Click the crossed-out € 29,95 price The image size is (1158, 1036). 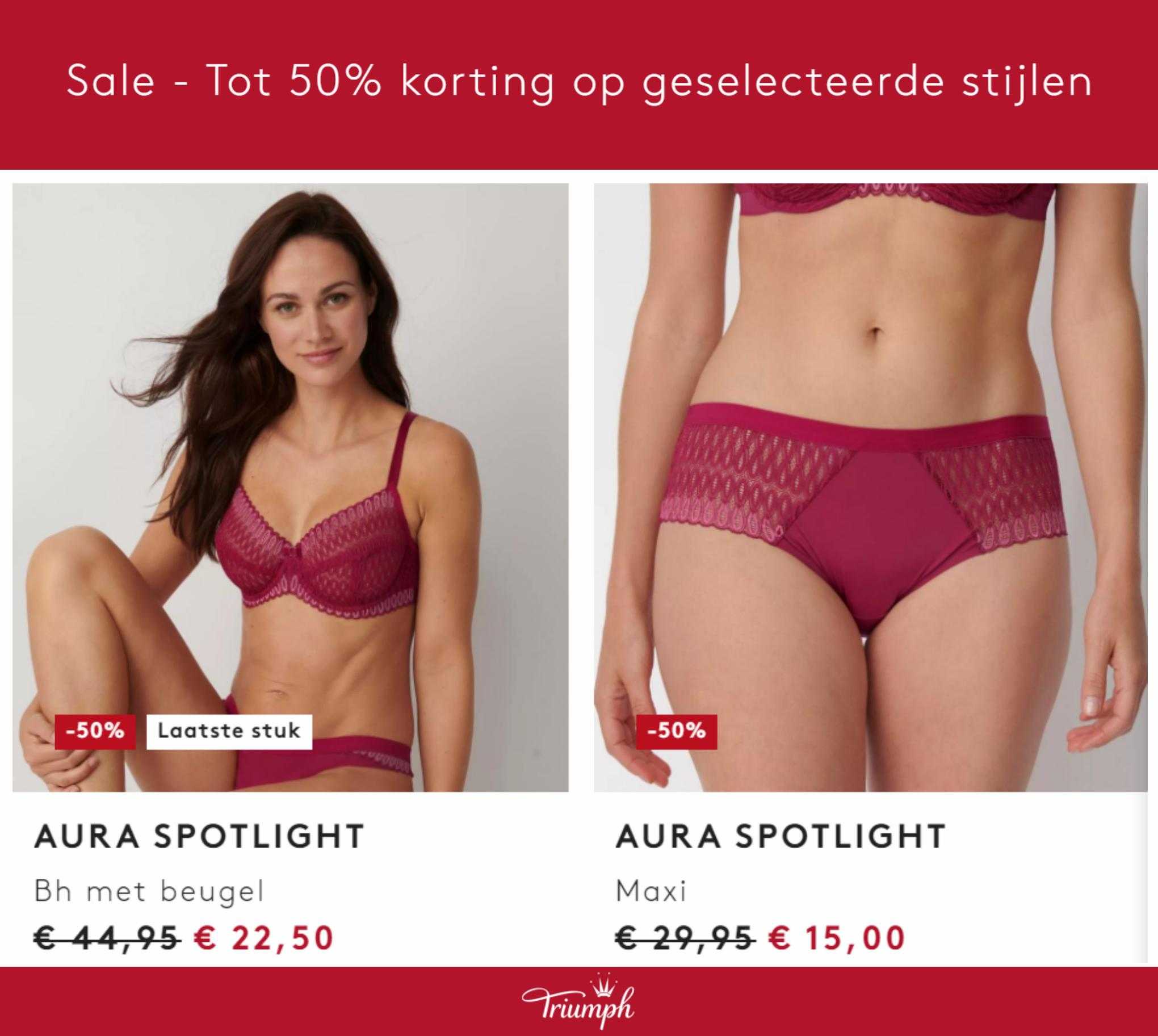(686, 939)
